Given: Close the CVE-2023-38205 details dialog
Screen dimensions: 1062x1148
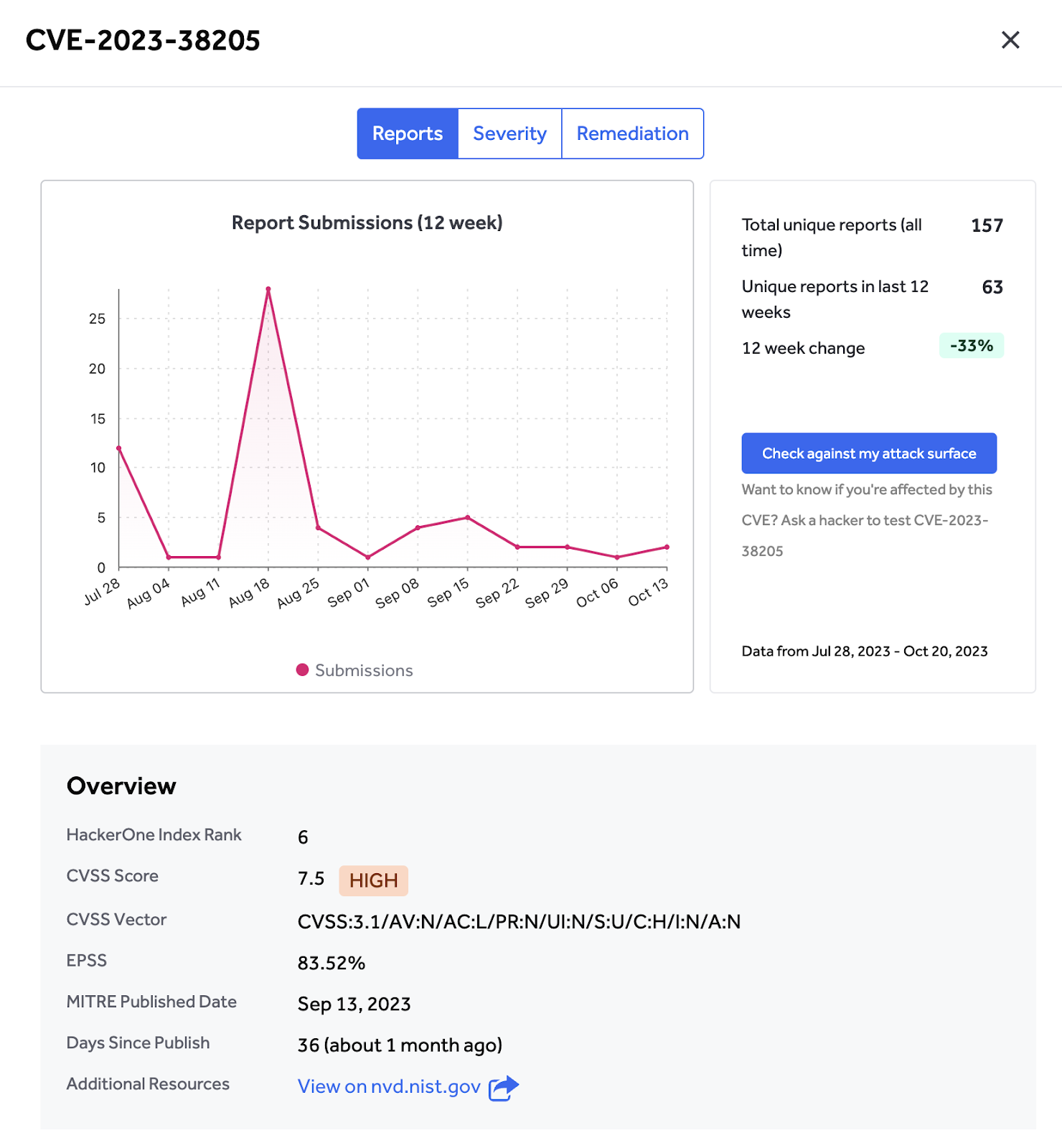Looking at the screenshot, I should [x=1010, y=40].
